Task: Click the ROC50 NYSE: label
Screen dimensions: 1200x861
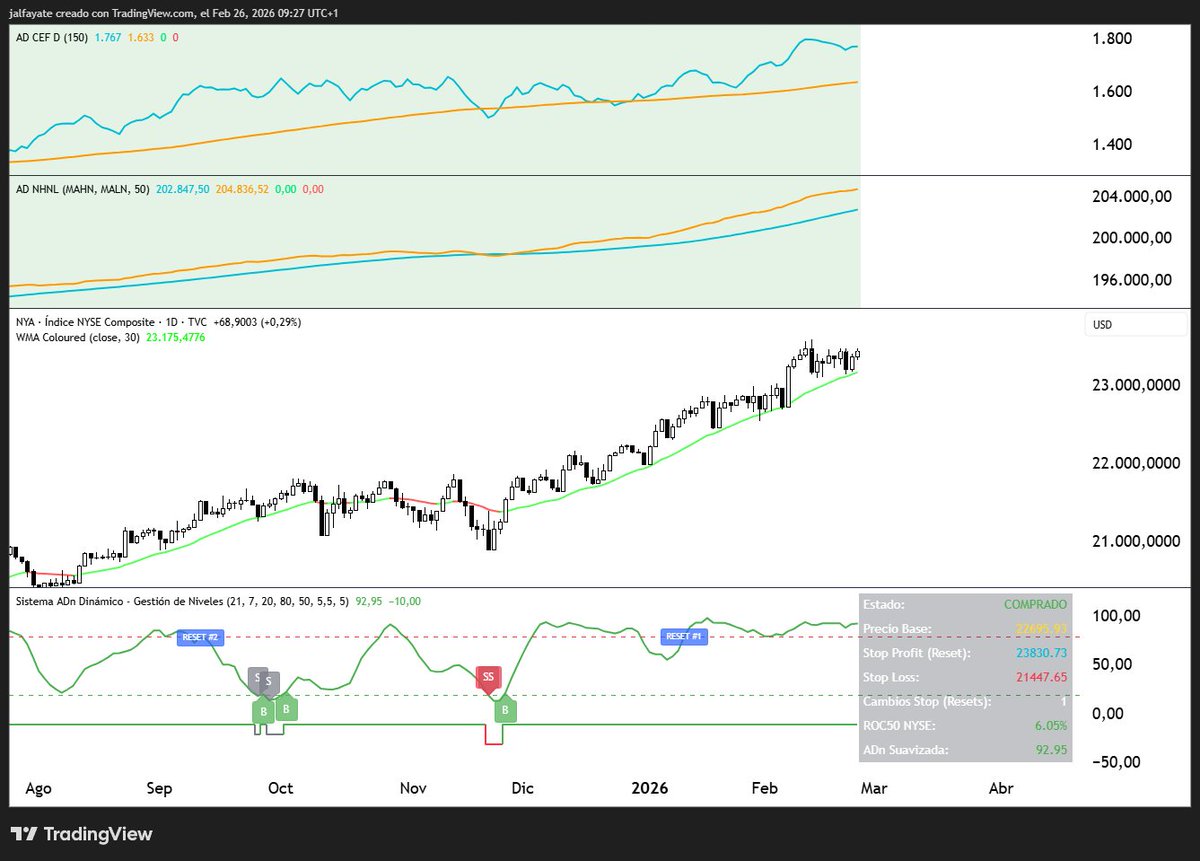Action: (898, 726)
